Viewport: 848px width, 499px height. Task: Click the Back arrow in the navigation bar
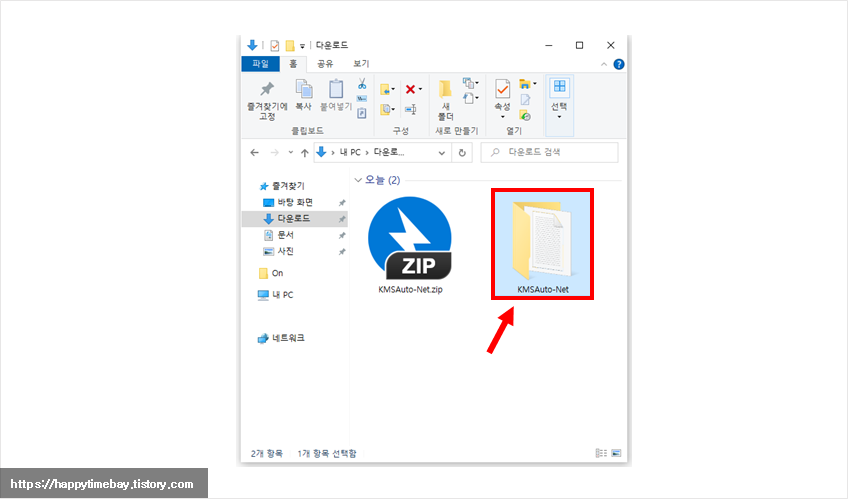coord(255,153)
